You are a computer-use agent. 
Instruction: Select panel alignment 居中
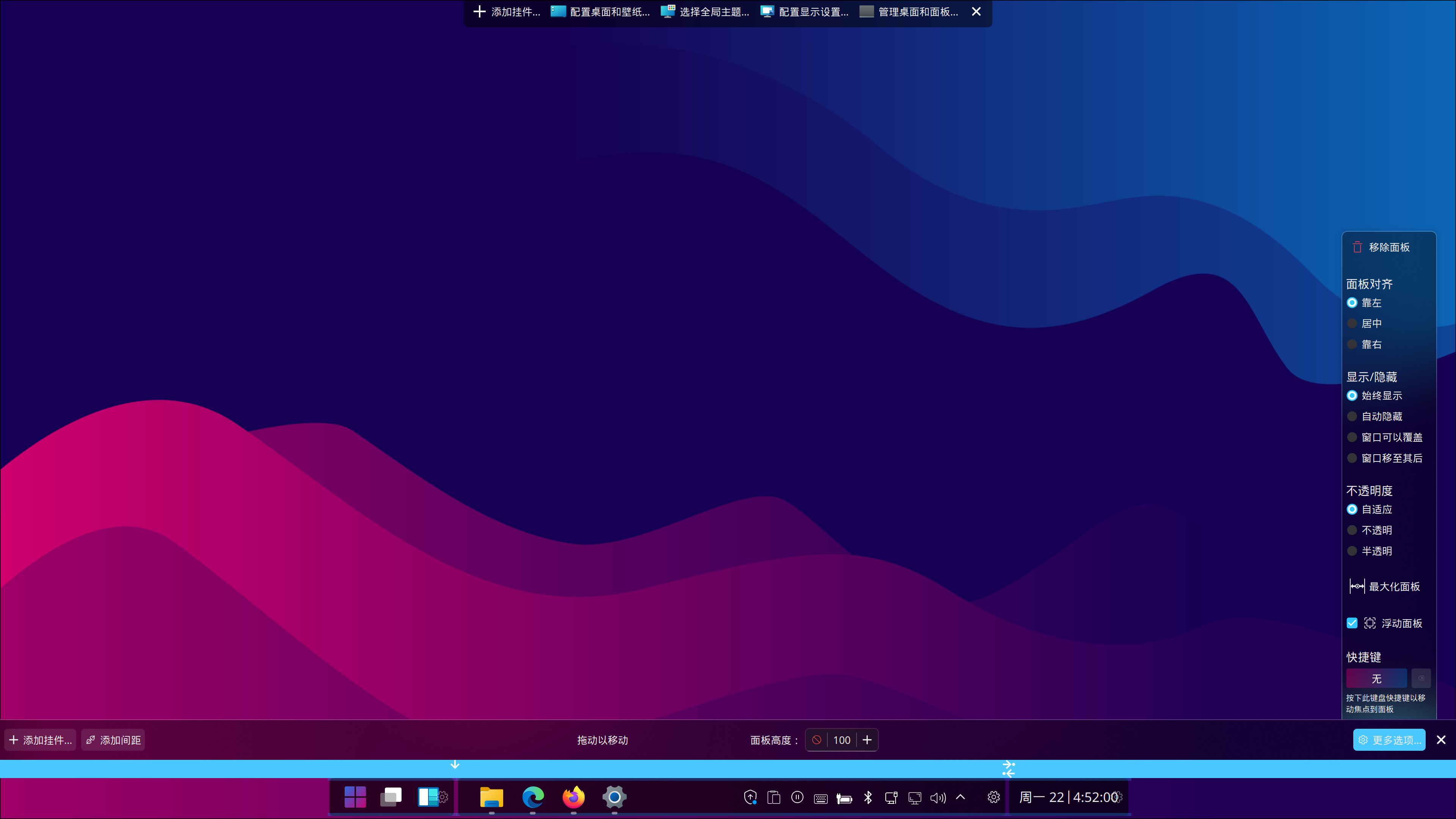pos(1364,323)
